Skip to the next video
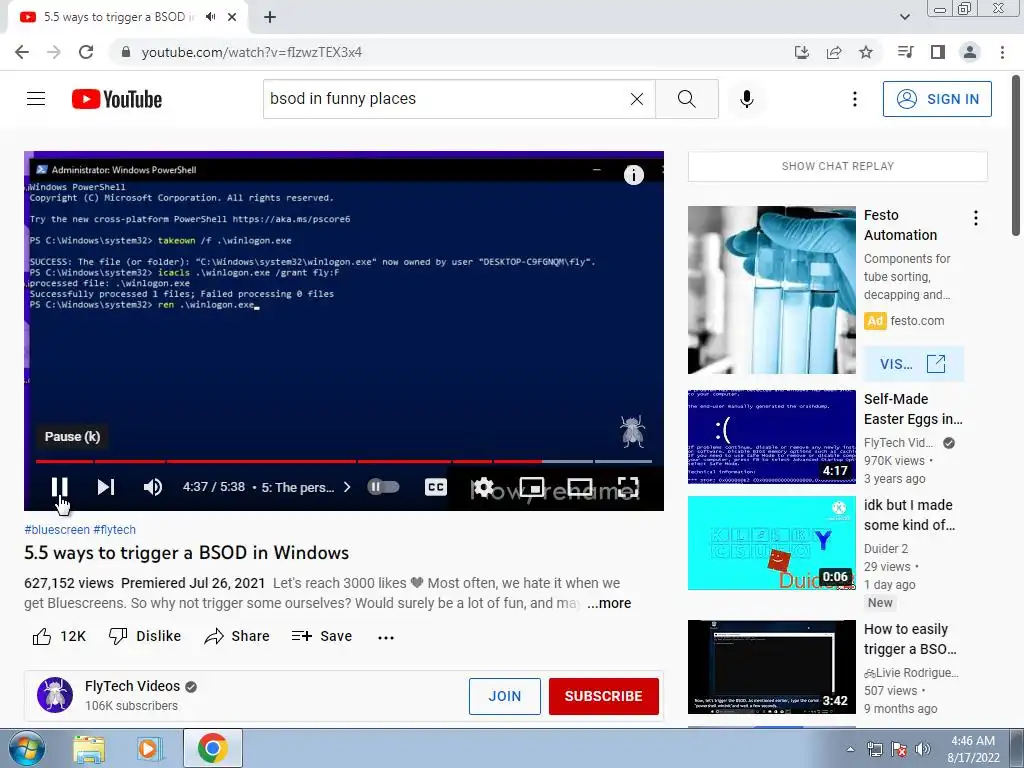Image resolution: width=1024 pixels, height=768 pixels. coord(106,487)
